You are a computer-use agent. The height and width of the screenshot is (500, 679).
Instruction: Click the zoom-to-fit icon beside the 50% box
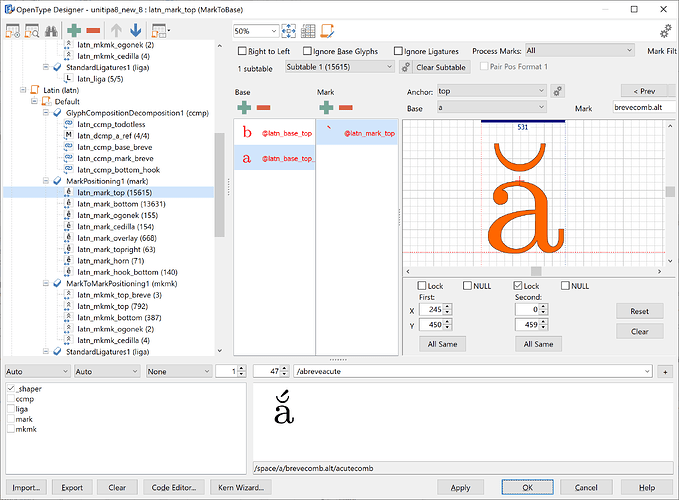point(290,31)
